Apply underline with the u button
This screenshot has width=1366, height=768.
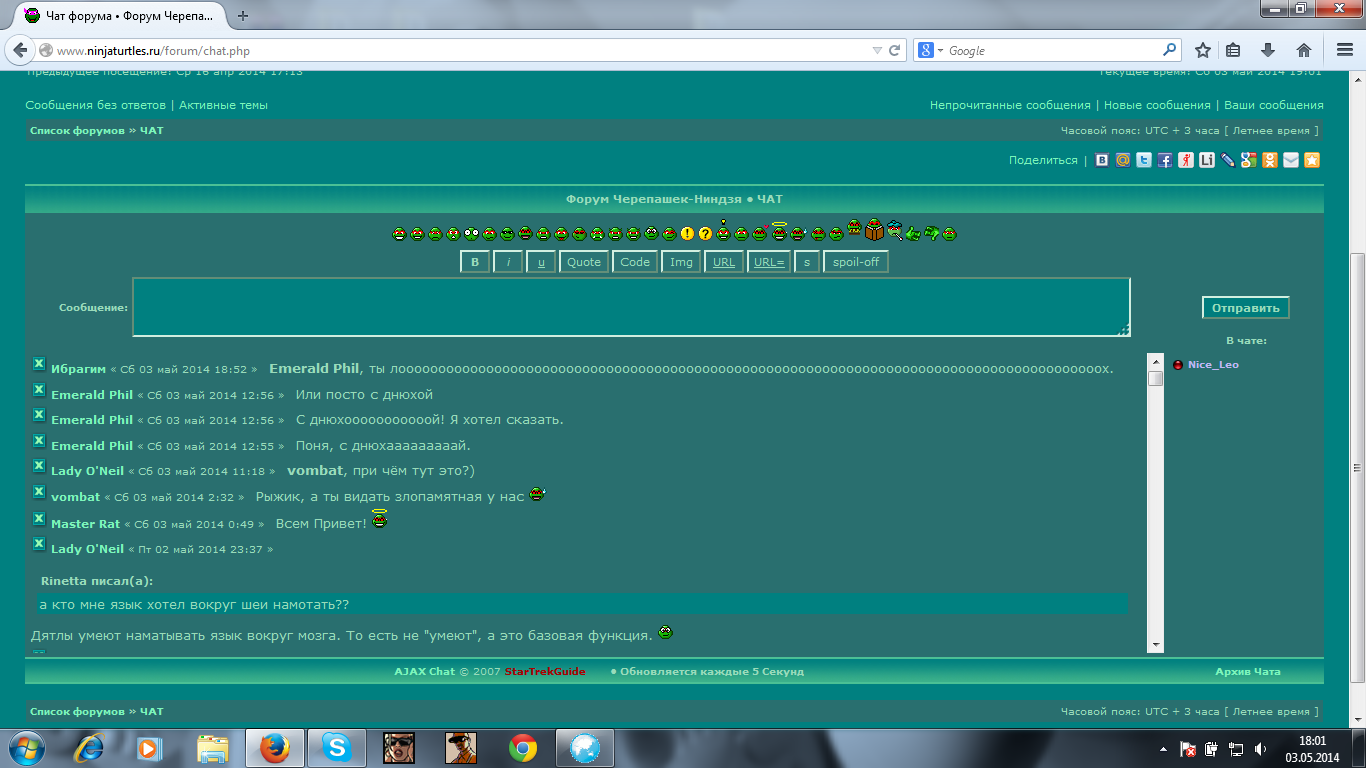[541, 262]
